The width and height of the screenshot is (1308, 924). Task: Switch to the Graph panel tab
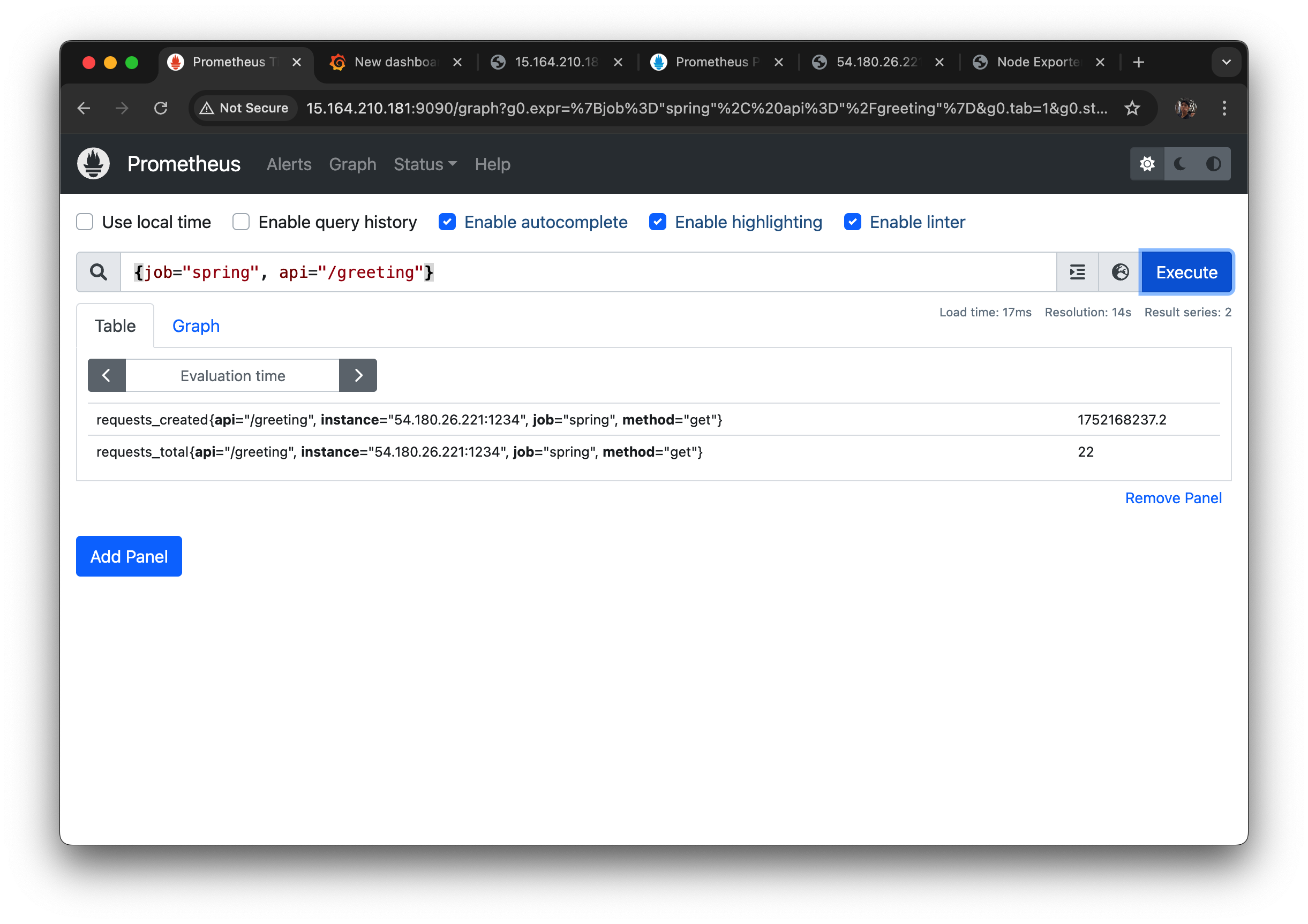[196, 326]
